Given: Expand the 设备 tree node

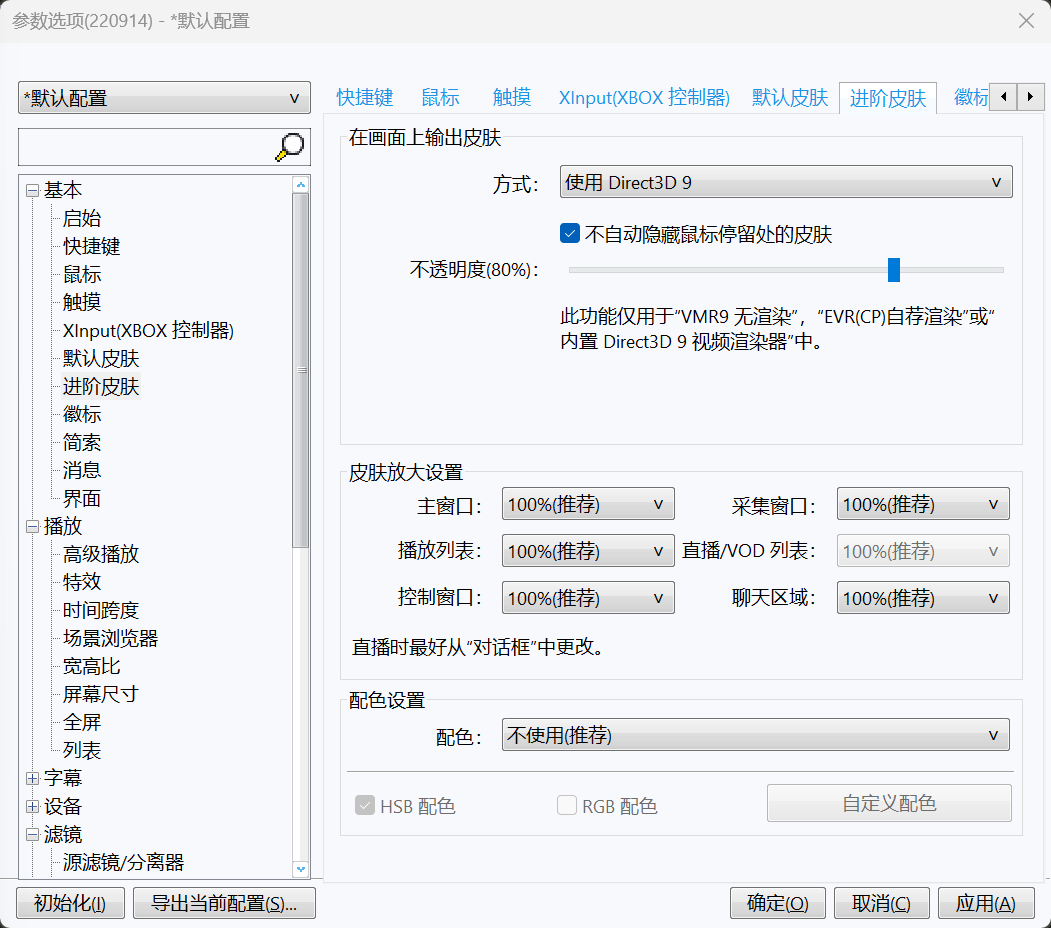Looking at the screenshot, I should [x=32, y=807].
